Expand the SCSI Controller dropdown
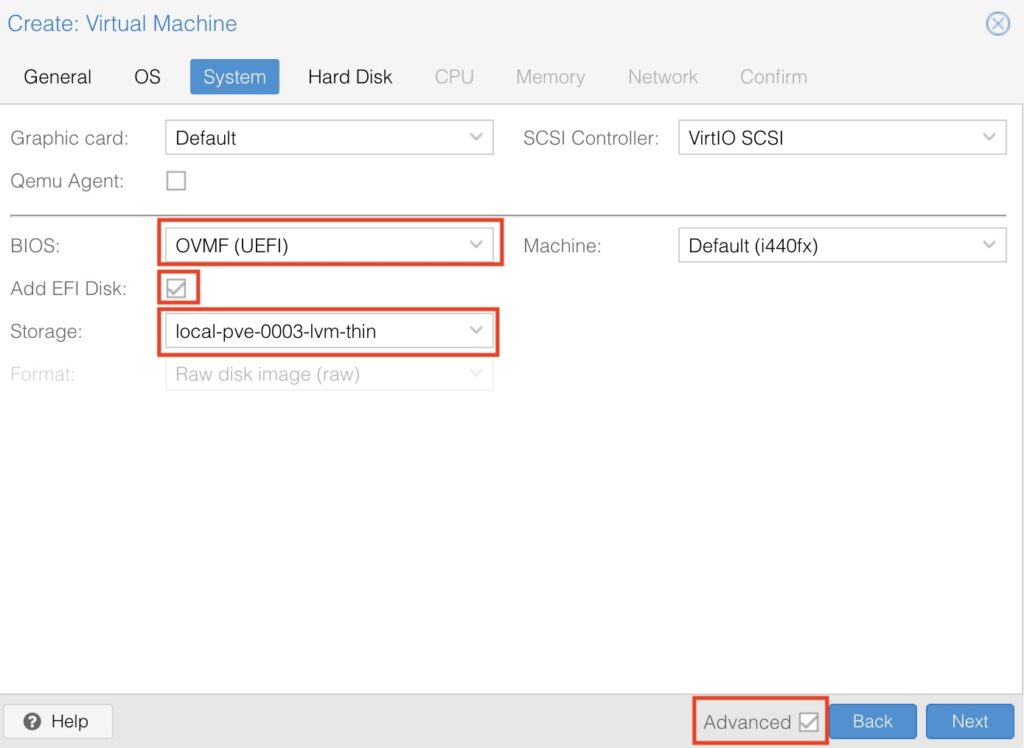Screen dimensions: 1024x748 (x=842, y=138)
